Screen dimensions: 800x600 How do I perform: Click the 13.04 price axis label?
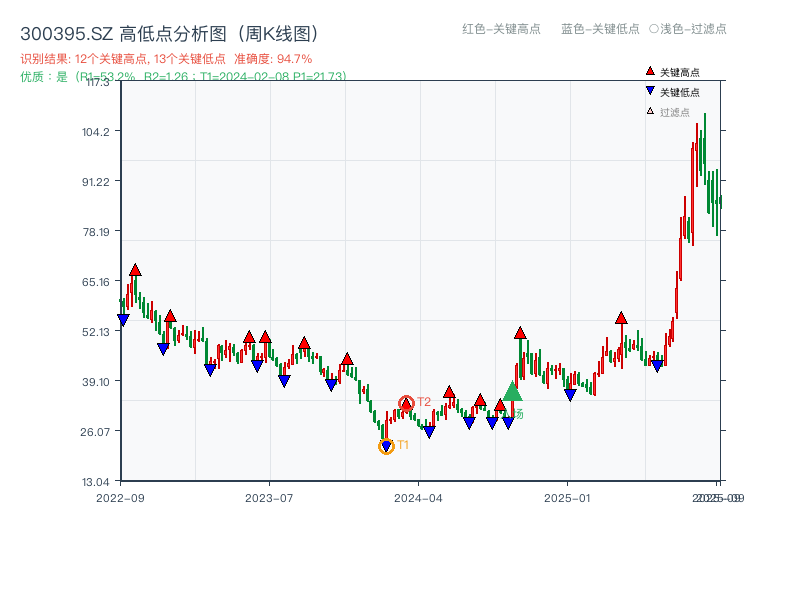pos(96,482)
